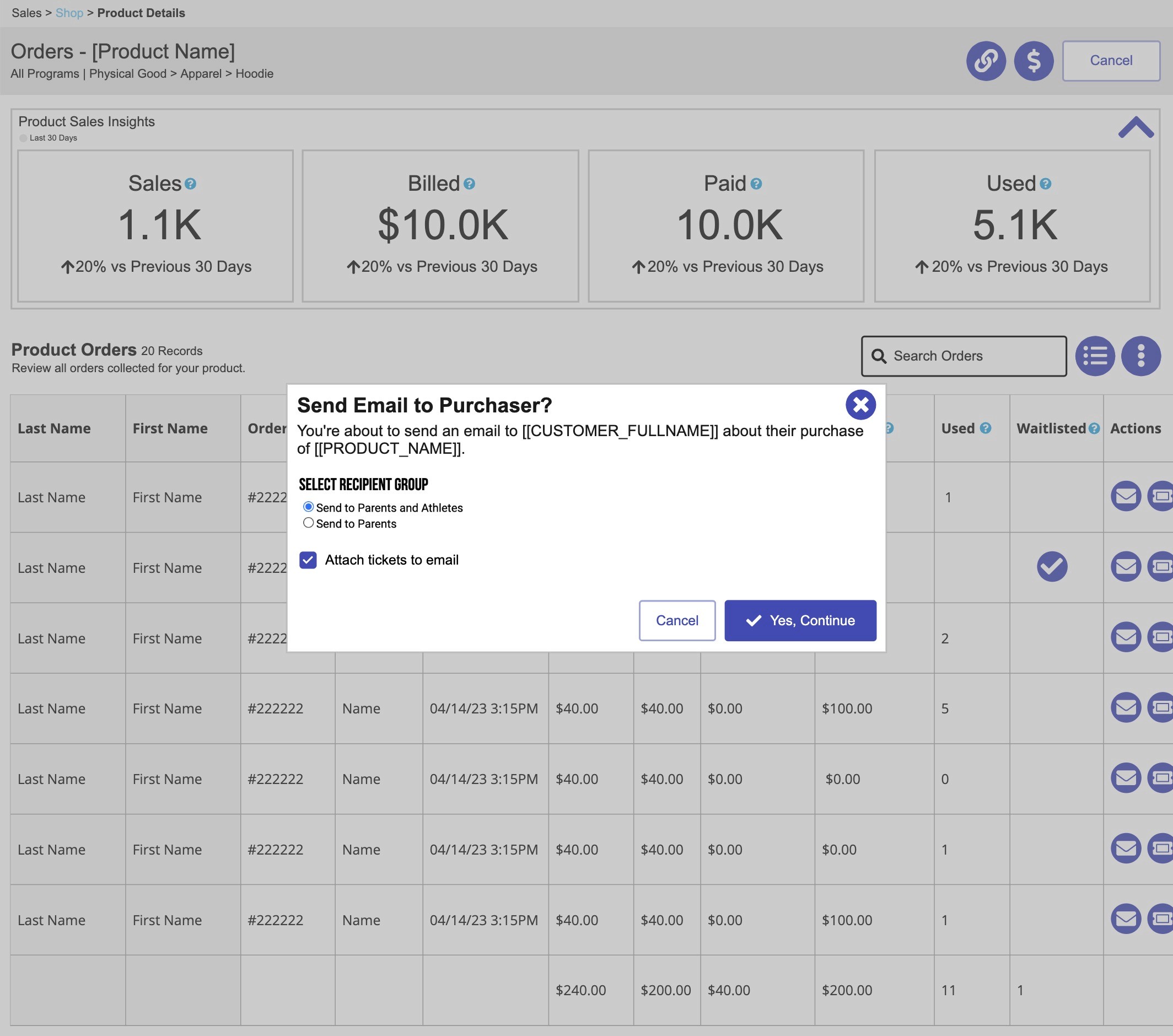Click the help icon next to Sales
Viewport: 1173px width, 1036px height.
pyautogui.click(x=191, y=184)
